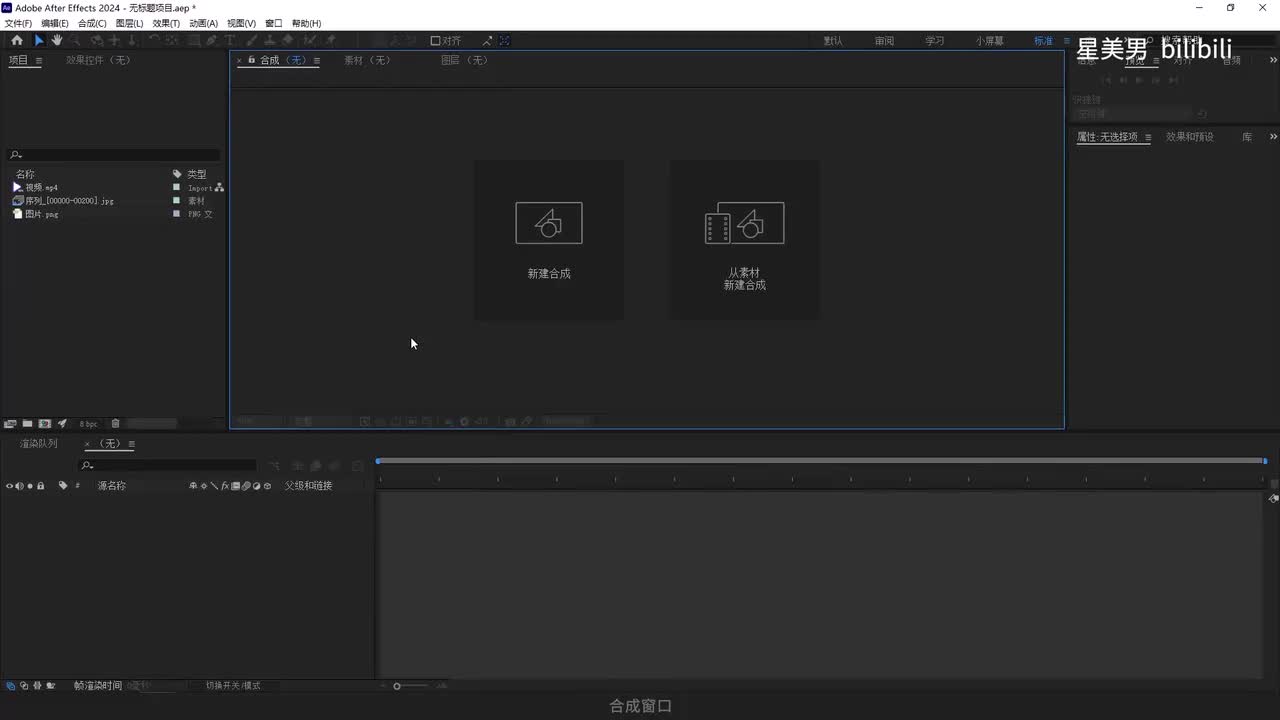Click the label tag column header
Viewport: 1280px width, 720px height.
click(63, 486)
